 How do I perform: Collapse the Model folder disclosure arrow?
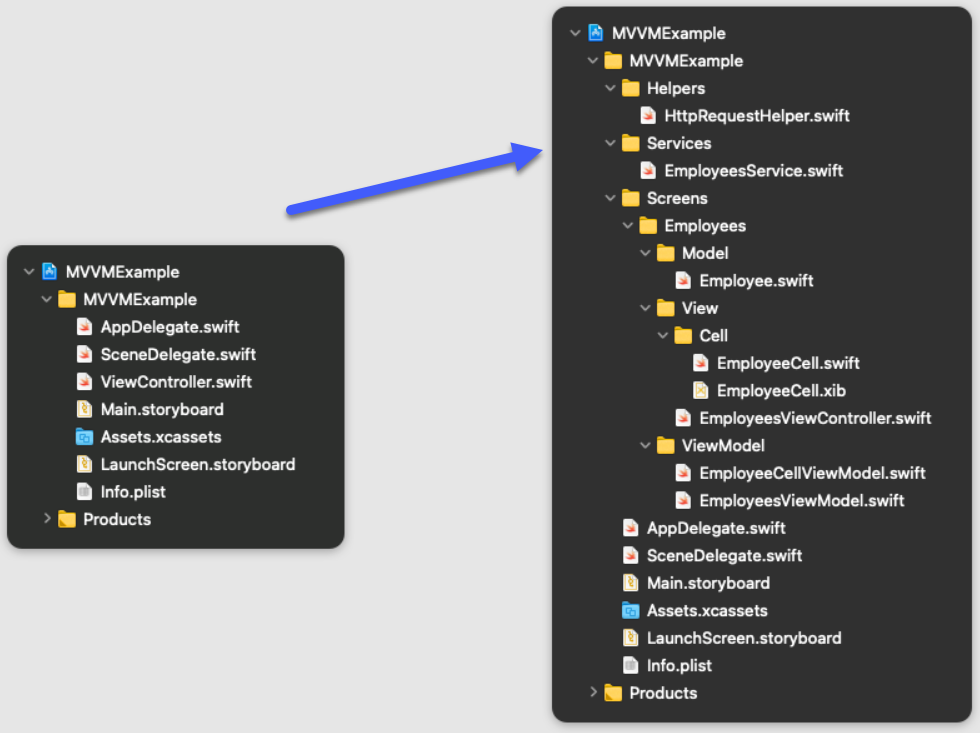[x=645, y=253]
